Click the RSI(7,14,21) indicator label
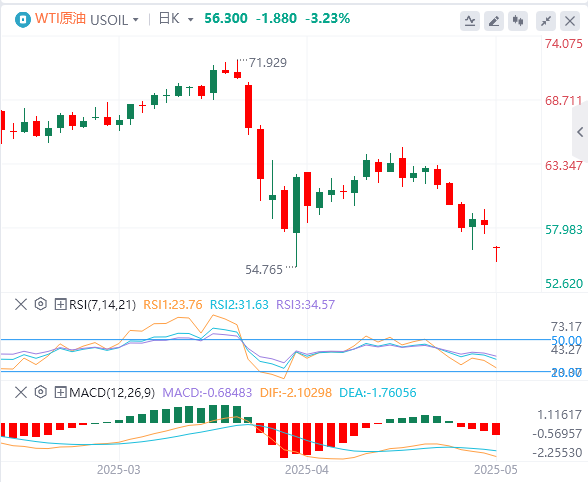This screenshot has width=588, height=482. [x=102, y=305]
